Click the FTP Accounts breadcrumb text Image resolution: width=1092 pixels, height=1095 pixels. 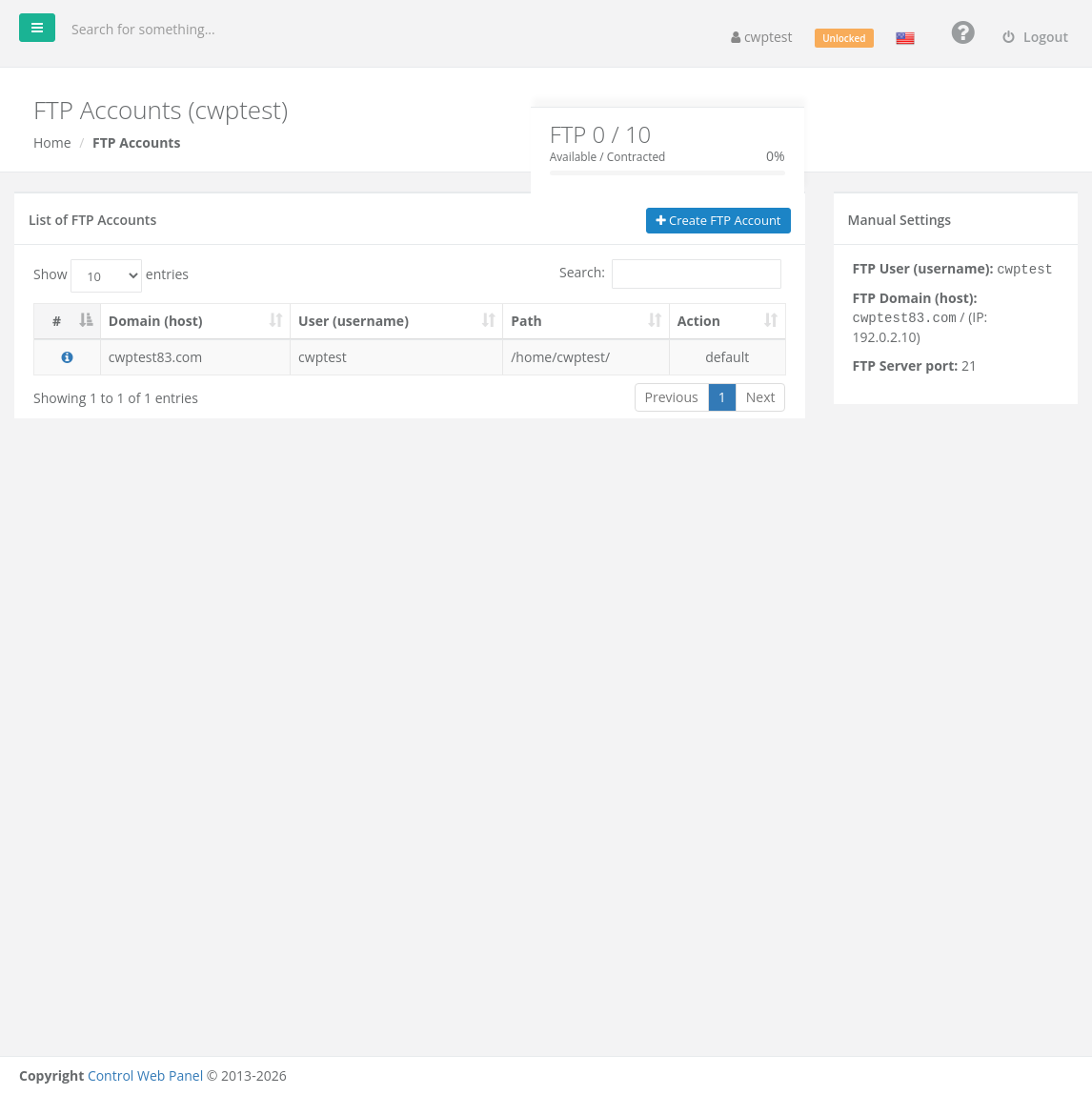(136, 143)
